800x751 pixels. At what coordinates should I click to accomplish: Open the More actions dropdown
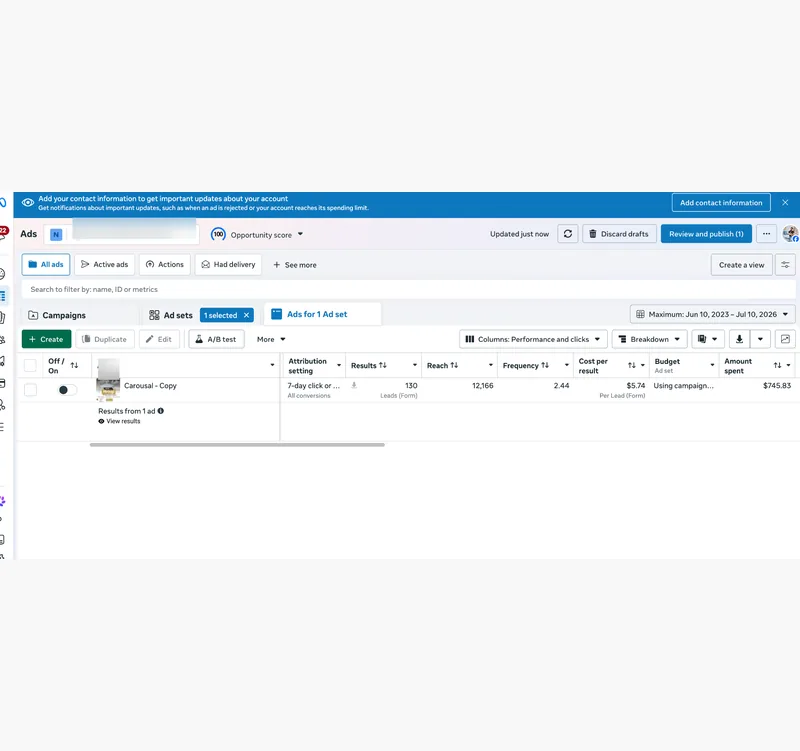pos(271,339)
